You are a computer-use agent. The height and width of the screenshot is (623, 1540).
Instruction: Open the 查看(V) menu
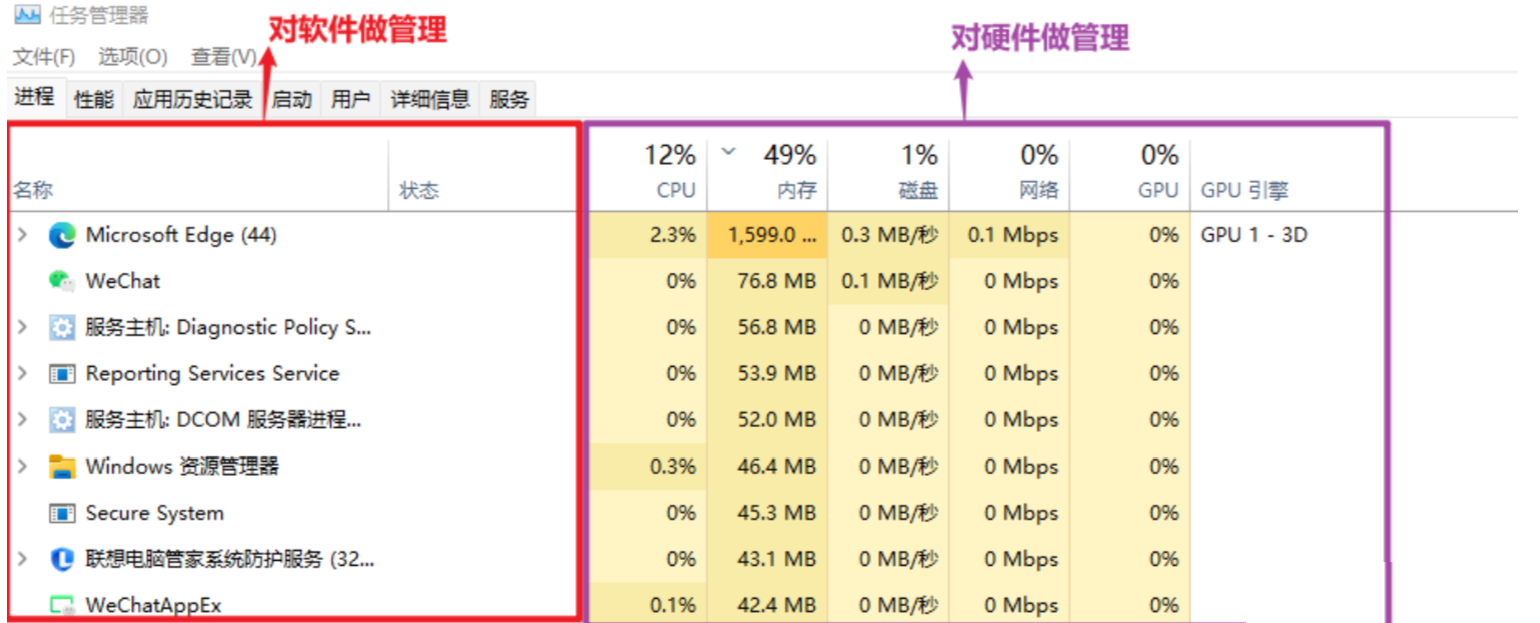[224, 57]
